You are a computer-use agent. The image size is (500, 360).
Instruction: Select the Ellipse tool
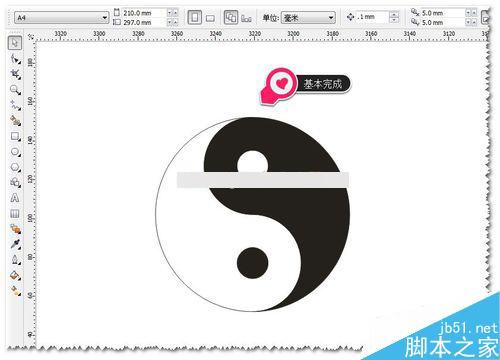point(15,152)
